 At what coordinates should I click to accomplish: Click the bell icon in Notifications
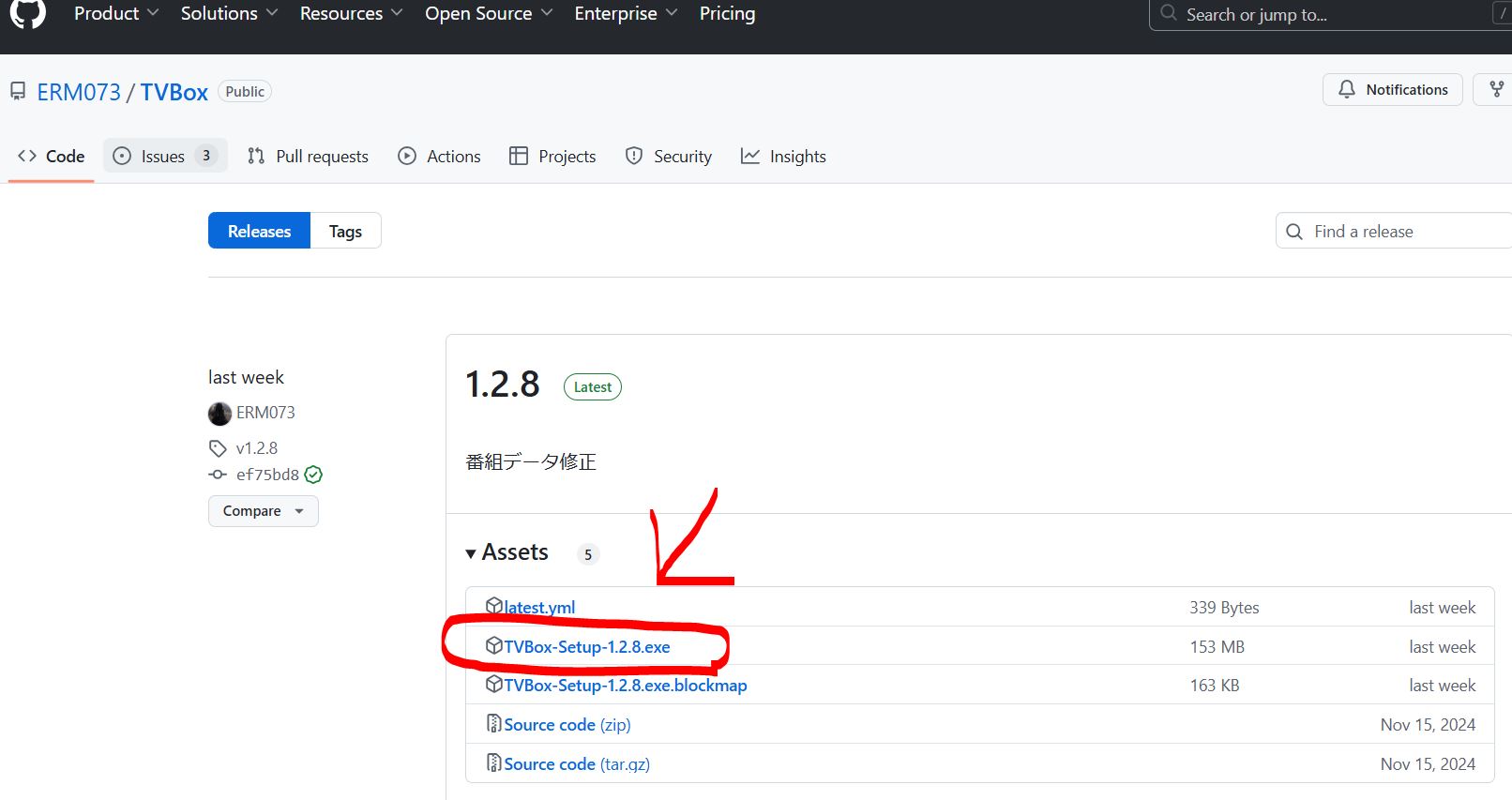(x=1347, y=89)
